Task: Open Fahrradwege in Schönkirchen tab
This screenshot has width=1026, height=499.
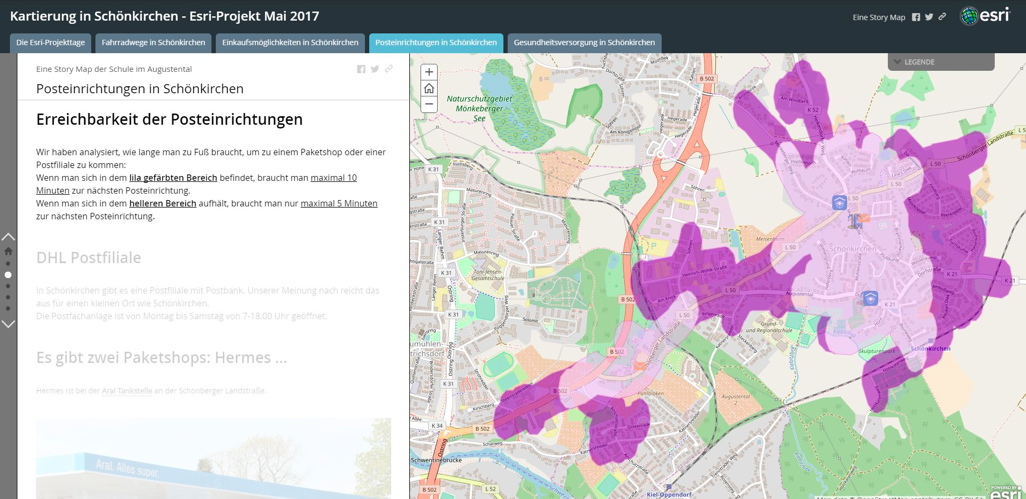Action: click(x=153, y=43)
